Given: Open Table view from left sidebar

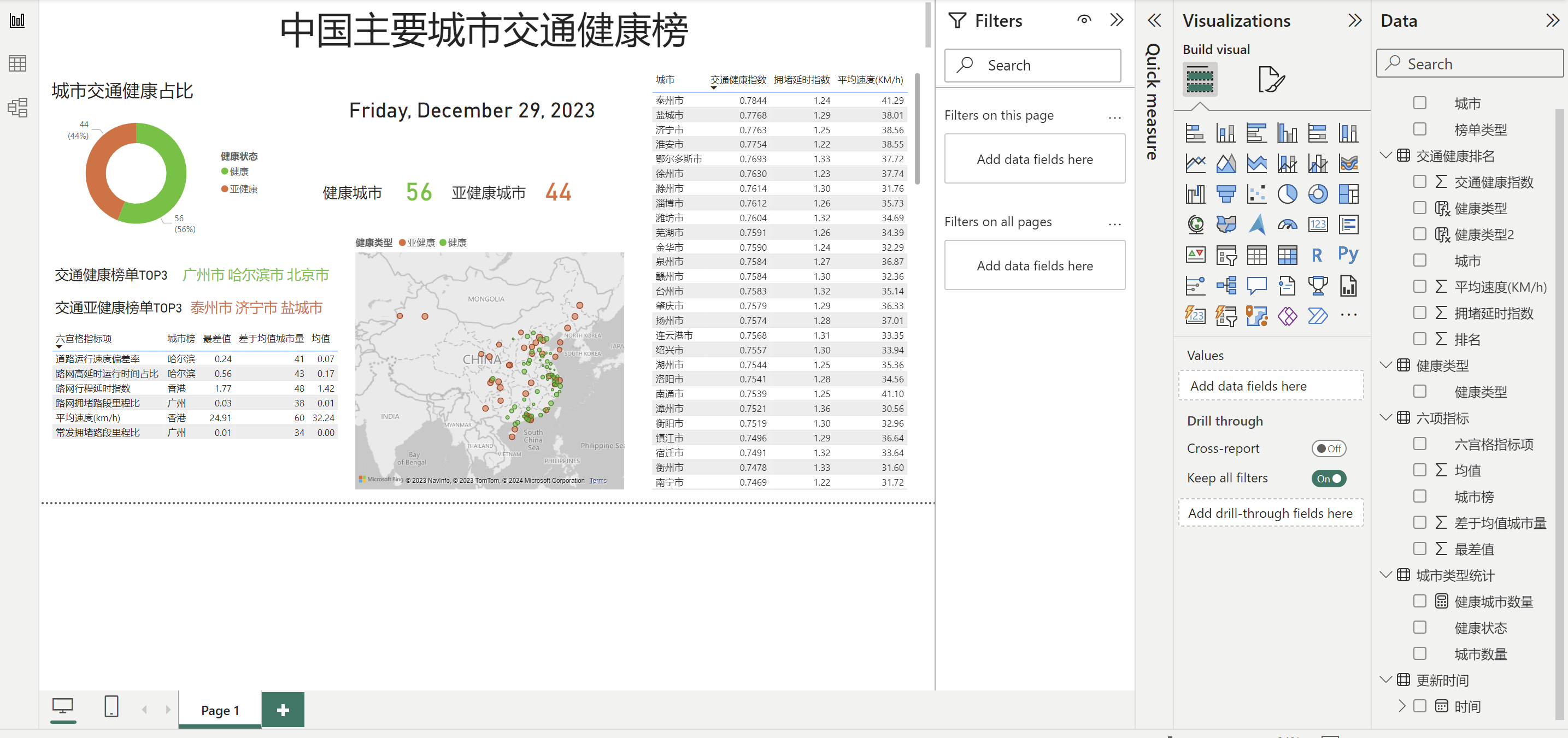Looking at the screenshot, I should coord(17,63).
